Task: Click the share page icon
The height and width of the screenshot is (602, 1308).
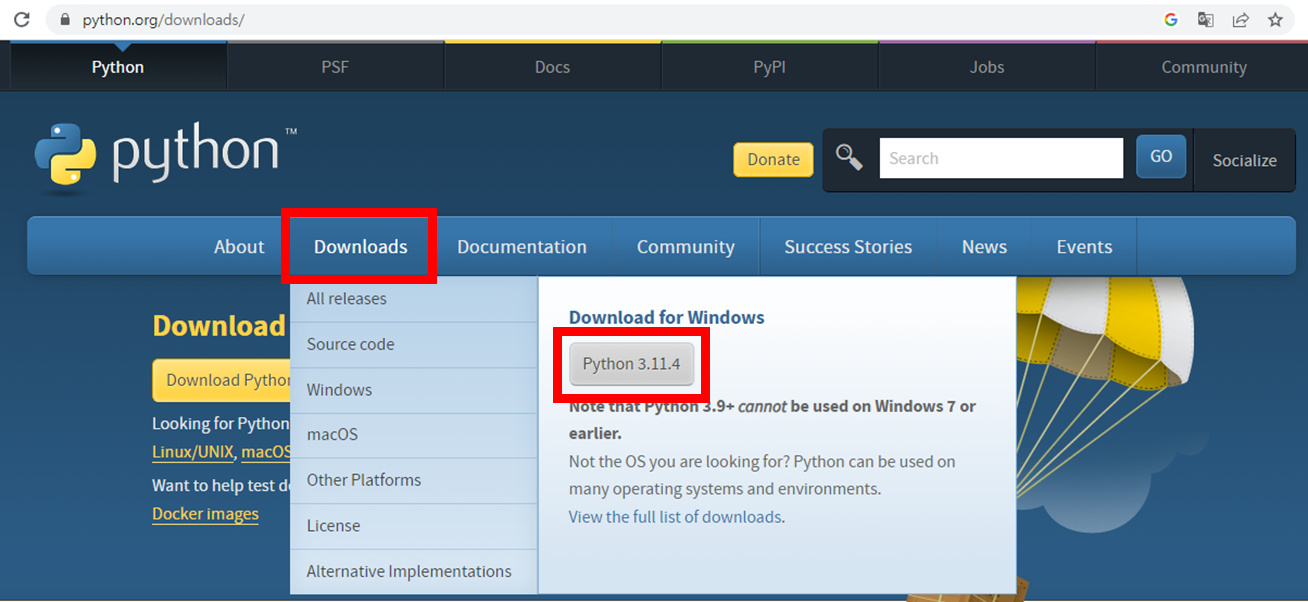Action: click(x=1240, y=19)
